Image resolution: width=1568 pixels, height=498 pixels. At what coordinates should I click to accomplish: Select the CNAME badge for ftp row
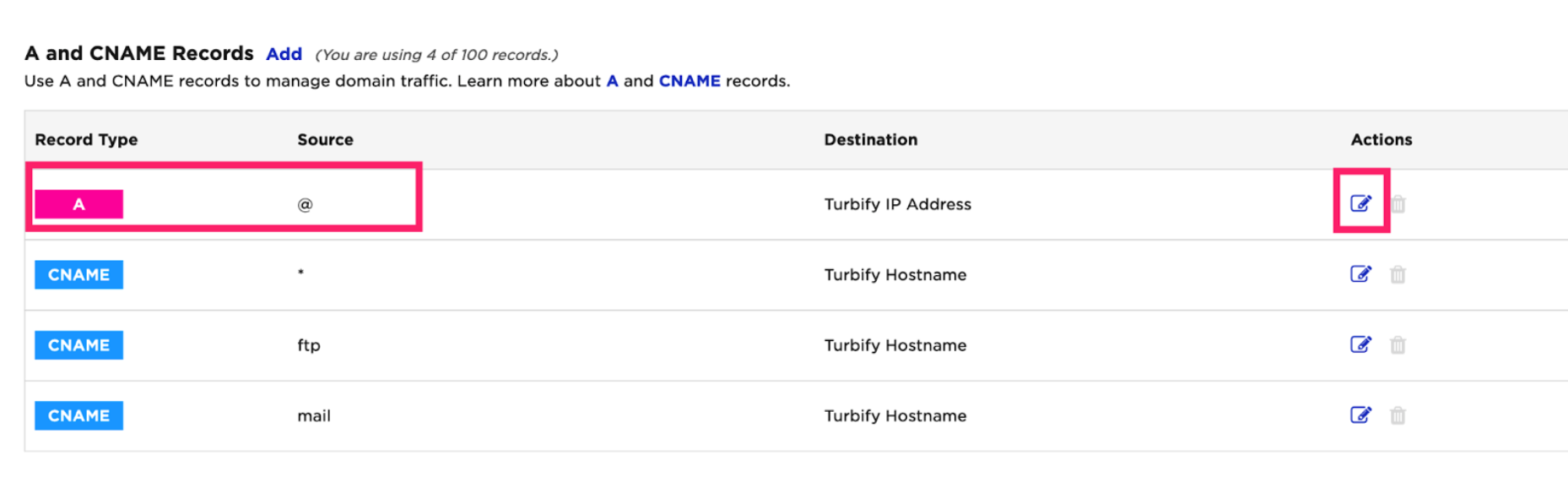tap(78, 345)
